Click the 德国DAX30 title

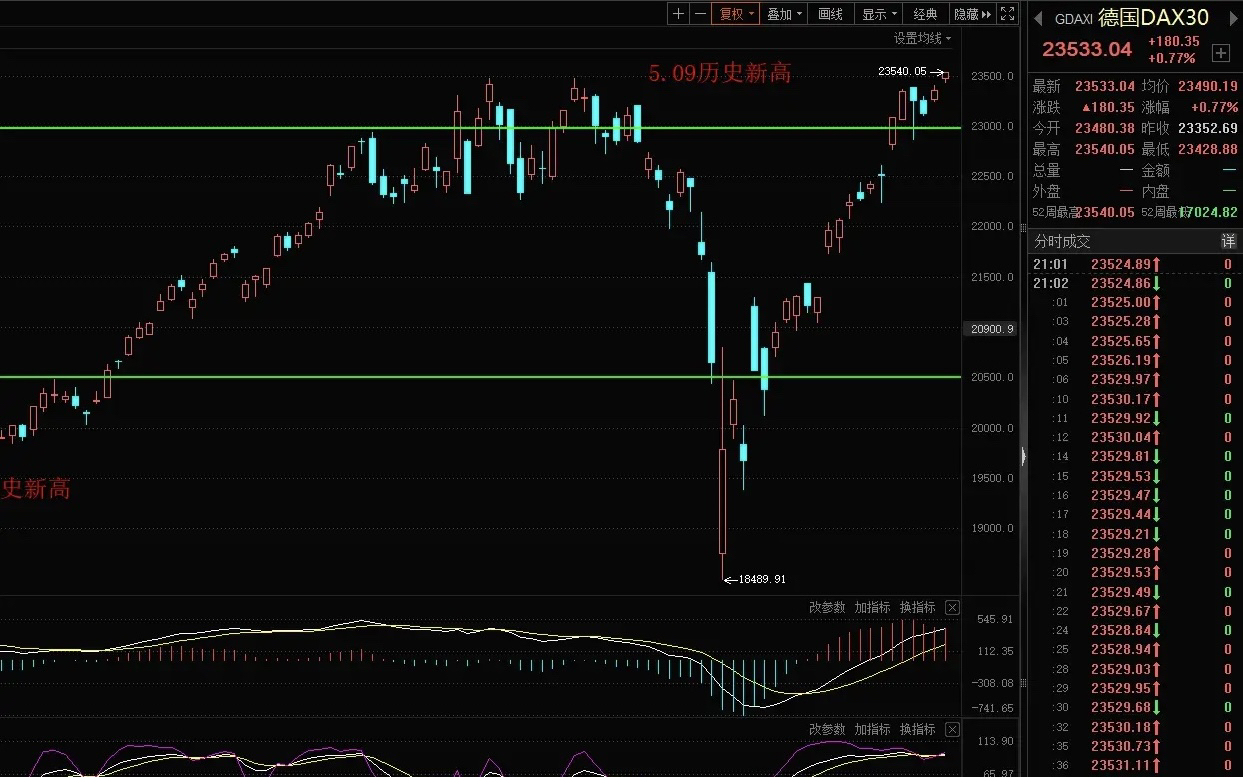[1153, 18]
